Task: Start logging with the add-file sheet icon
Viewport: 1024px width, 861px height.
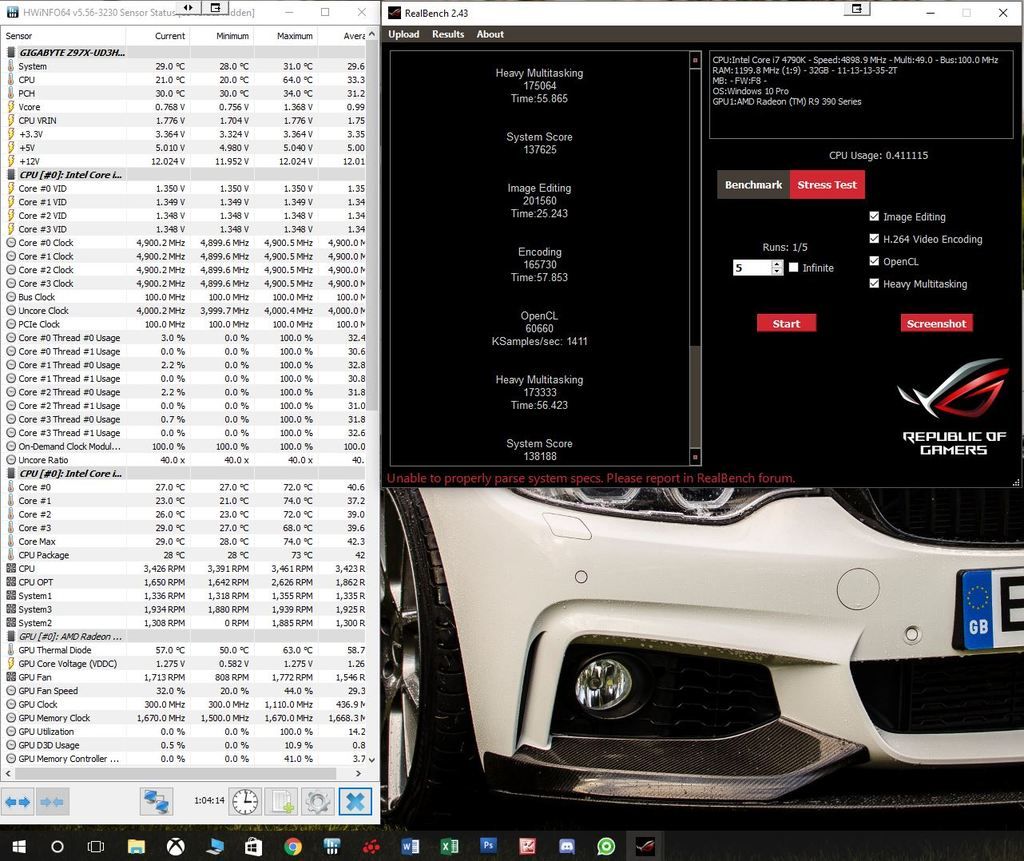Action: (282, 801)
